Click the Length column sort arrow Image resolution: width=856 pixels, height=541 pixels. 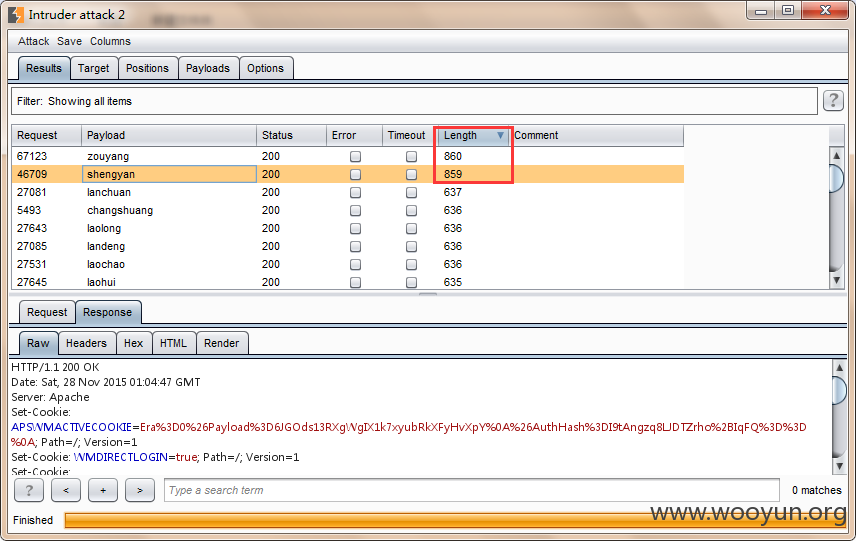[500, 135]
